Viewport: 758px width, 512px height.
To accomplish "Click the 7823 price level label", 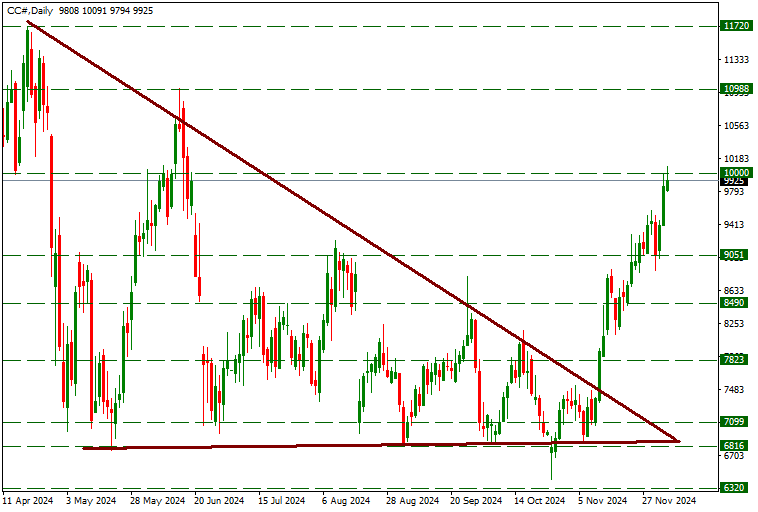I will (x=736, y=359).
